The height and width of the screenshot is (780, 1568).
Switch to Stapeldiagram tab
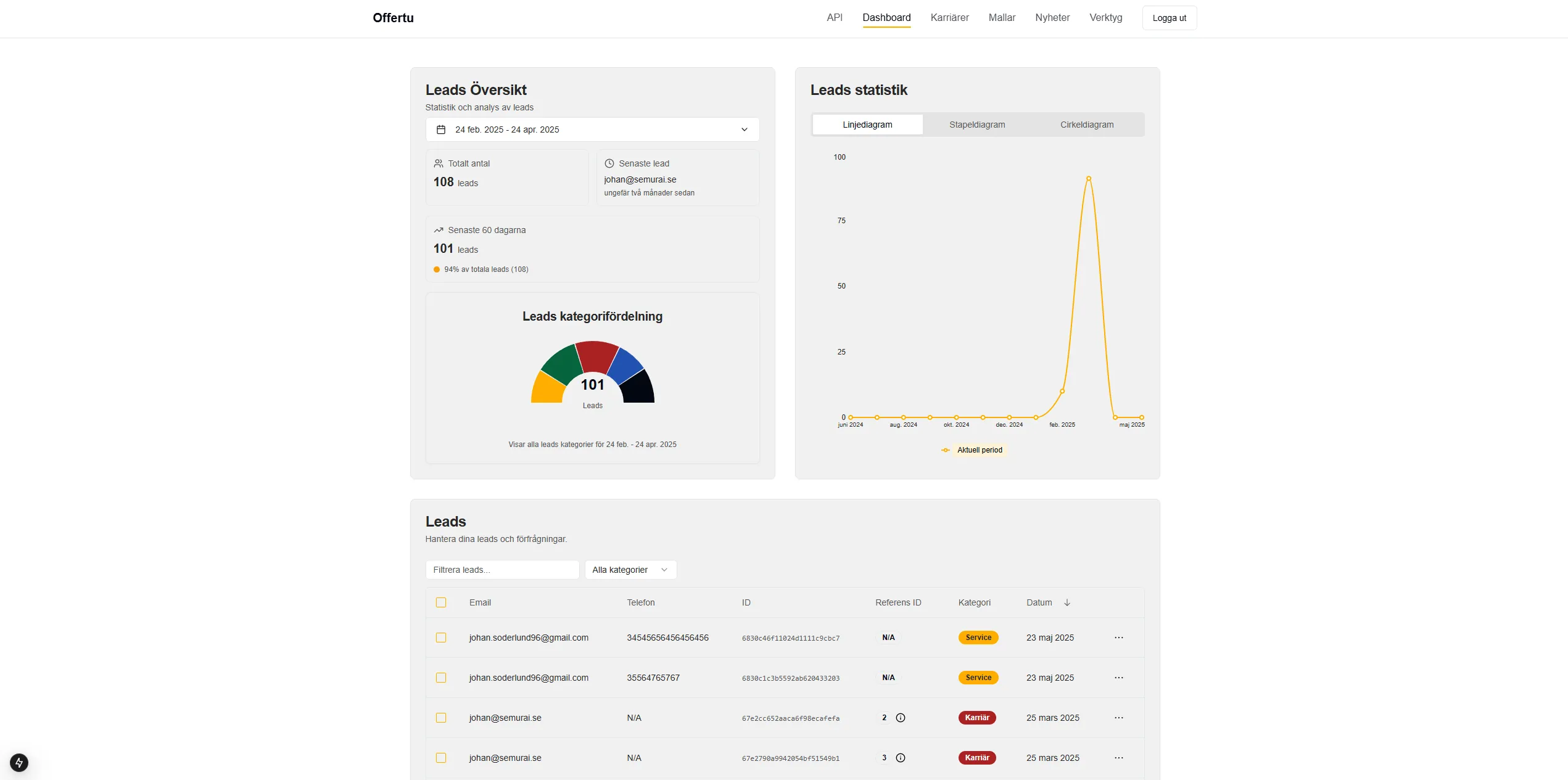[x=977, y=125]
